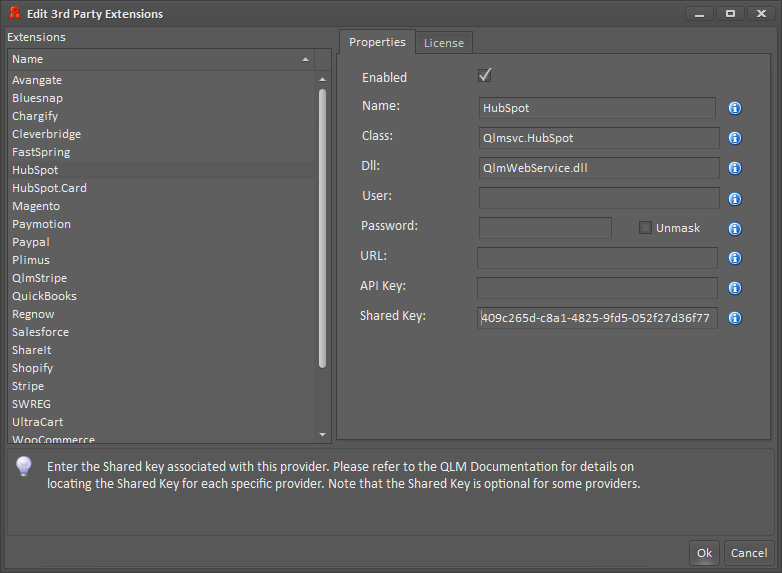This screenshot has height=573, width=782.
Task: Select UltraCart in the extensions list
Action: click(x=161, y=422)
